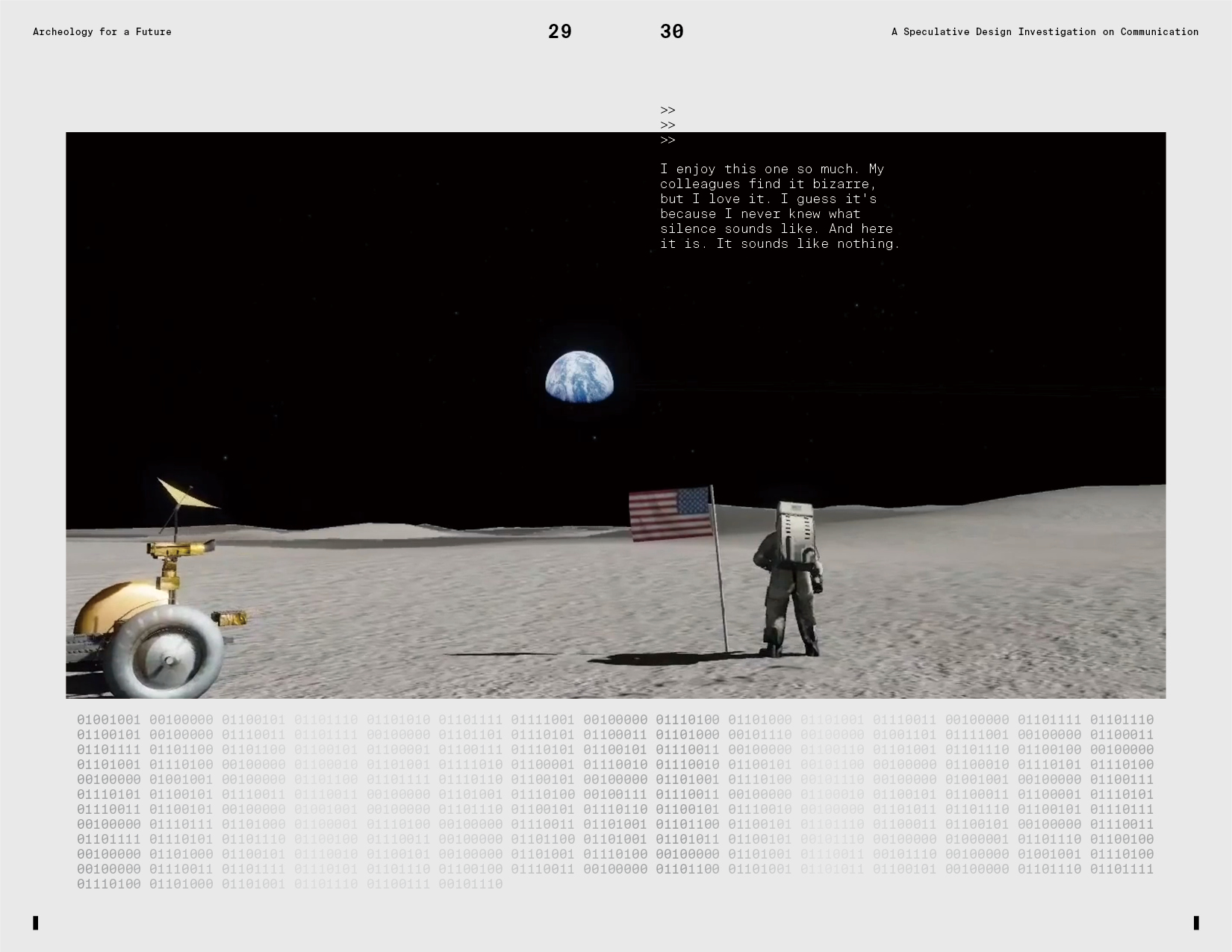Click the American flag in the image

coord(671,514)
